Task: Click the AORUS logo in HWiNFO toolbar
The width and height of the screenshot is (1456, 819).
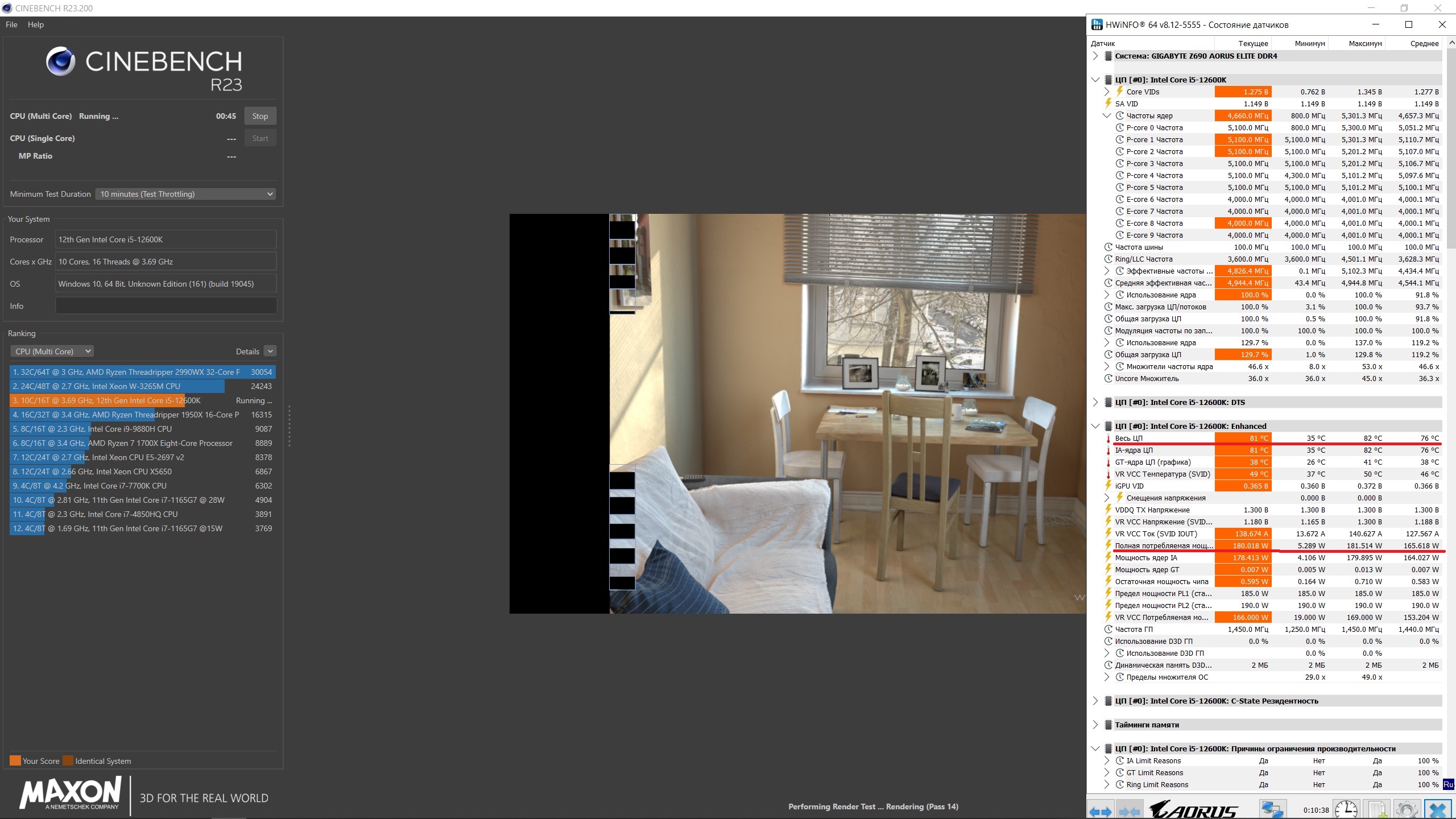Action: click(1193, 810)
